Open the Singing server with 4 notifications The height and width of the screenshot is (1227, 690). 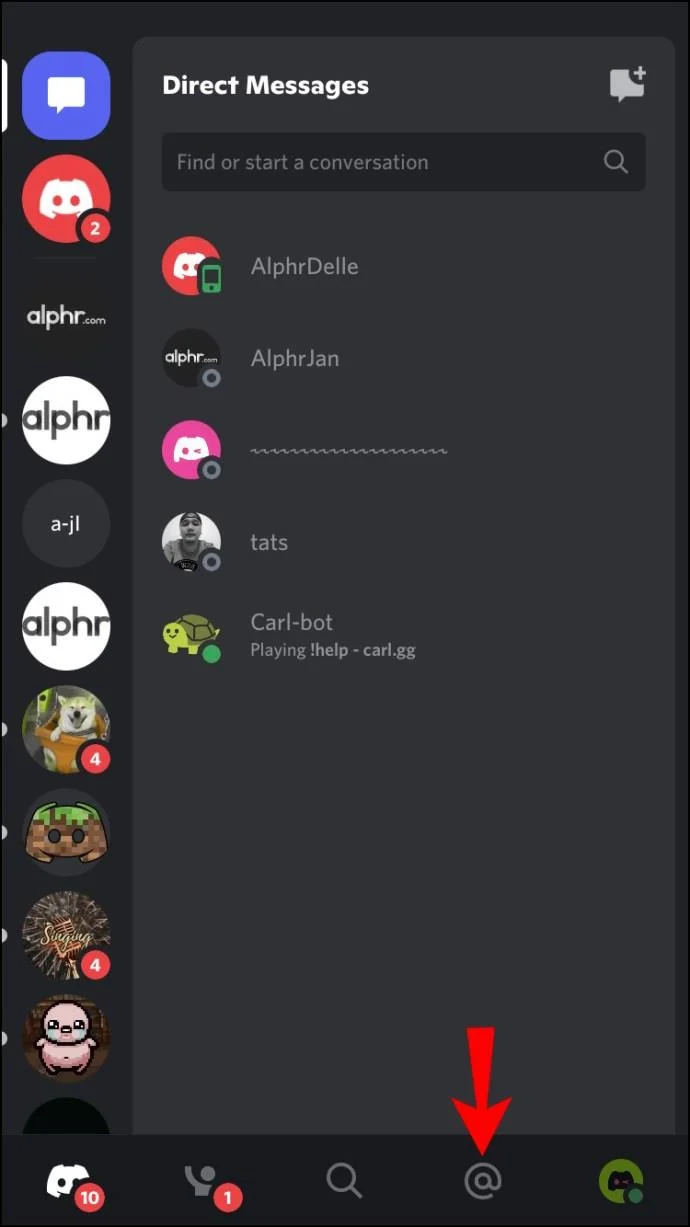[x=66, y=935]
